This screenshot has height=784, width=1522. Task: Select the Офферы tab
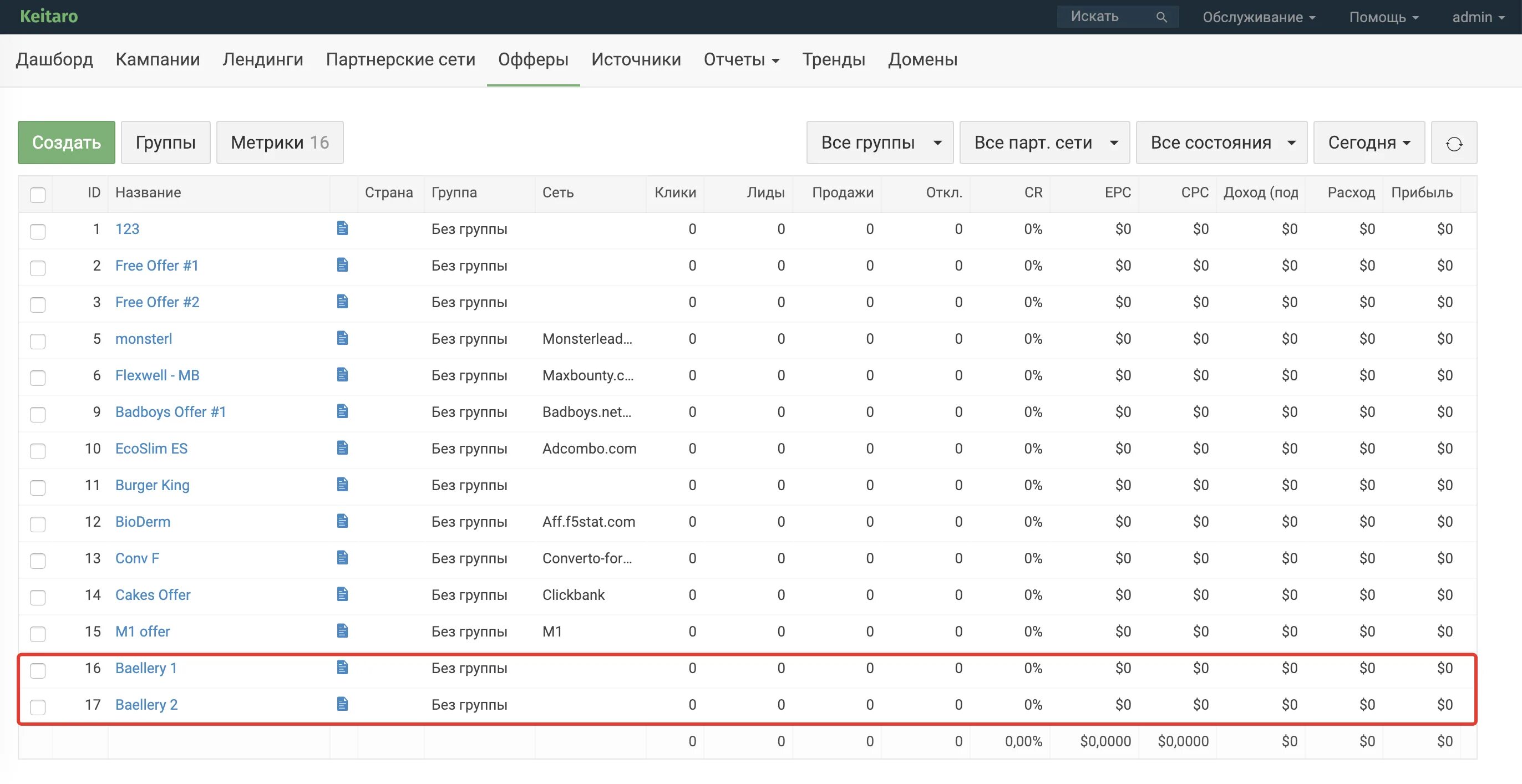[533, 60]
